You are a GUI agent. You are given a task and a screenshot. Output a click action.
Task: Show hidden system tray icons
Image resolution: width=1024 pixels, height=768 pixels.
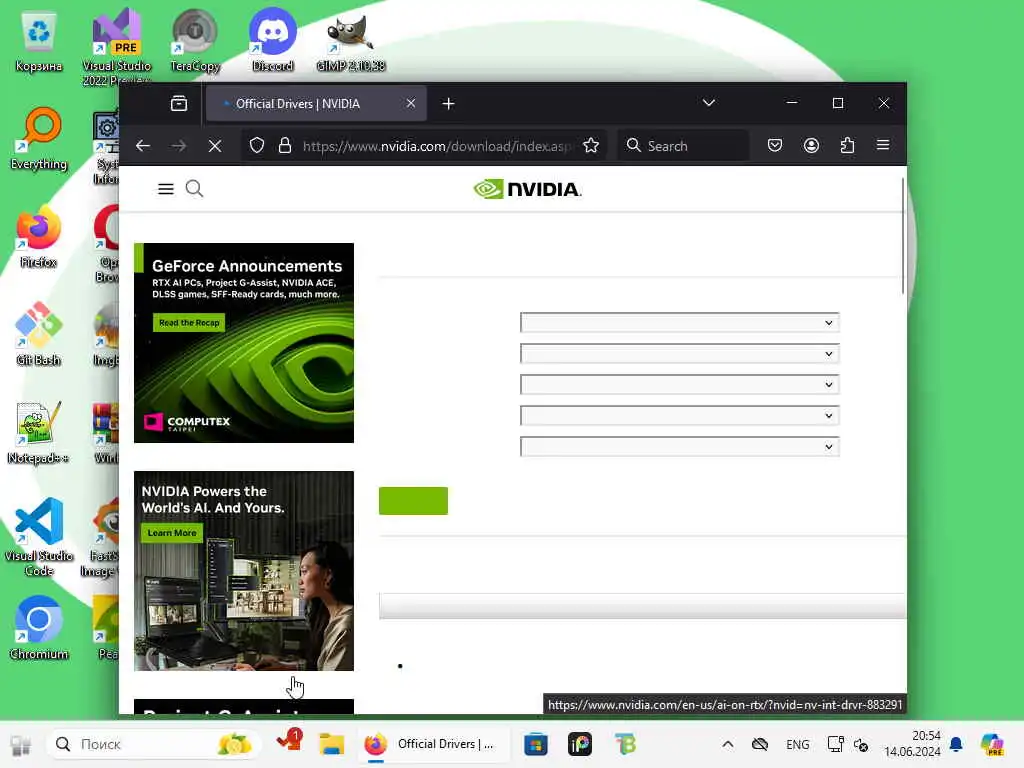pos(728,744)
